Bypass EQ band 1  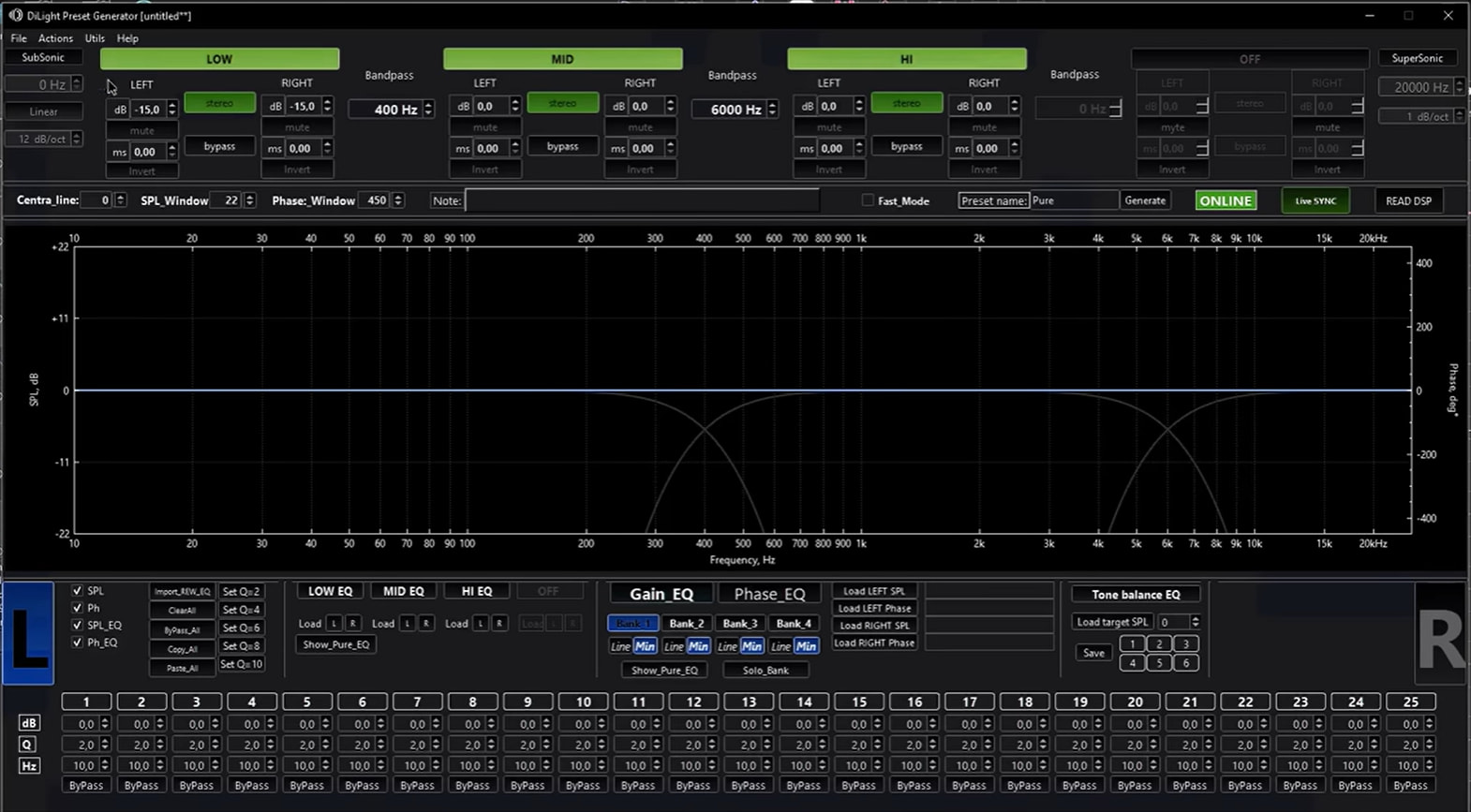tap(86, 786)
